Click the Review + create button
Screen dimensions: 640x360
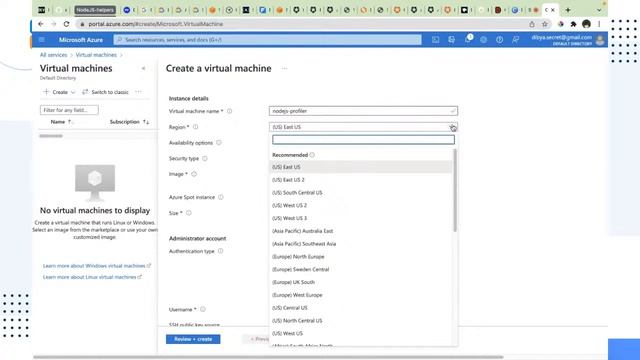pyautogui.click(x=193, y=339)
